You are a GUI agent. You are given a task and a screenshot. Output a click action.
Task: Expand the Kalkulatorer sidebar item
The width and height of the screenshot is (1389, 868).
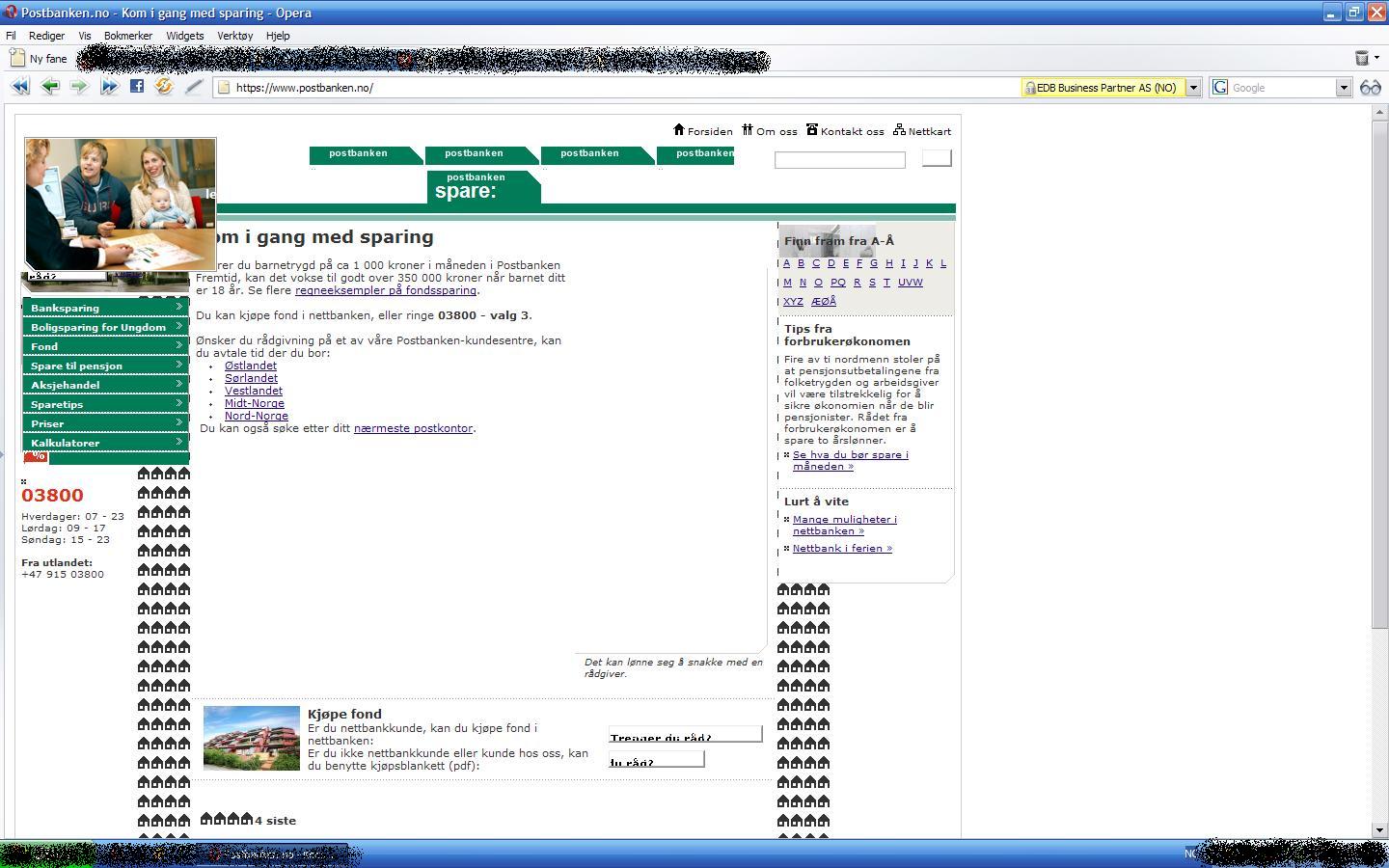click(x=106, y=443)
